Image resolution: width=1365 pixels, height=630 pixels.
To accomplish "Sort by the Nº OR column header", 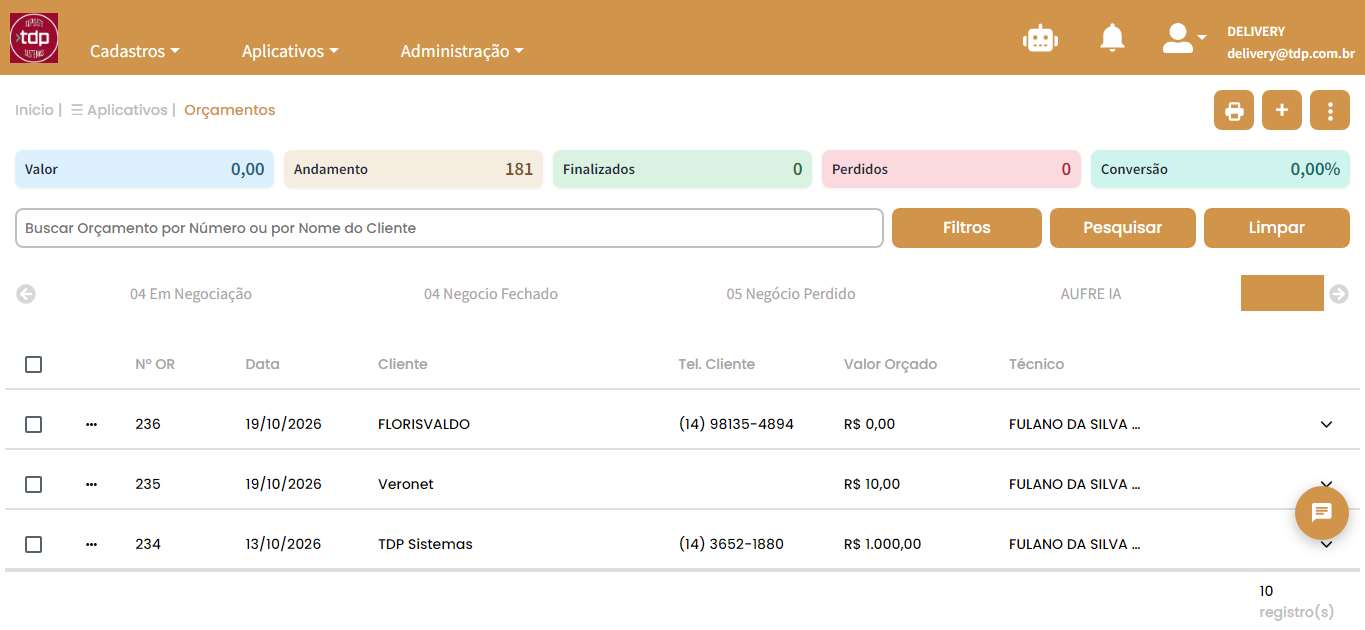I will click(x=155, y=364).
